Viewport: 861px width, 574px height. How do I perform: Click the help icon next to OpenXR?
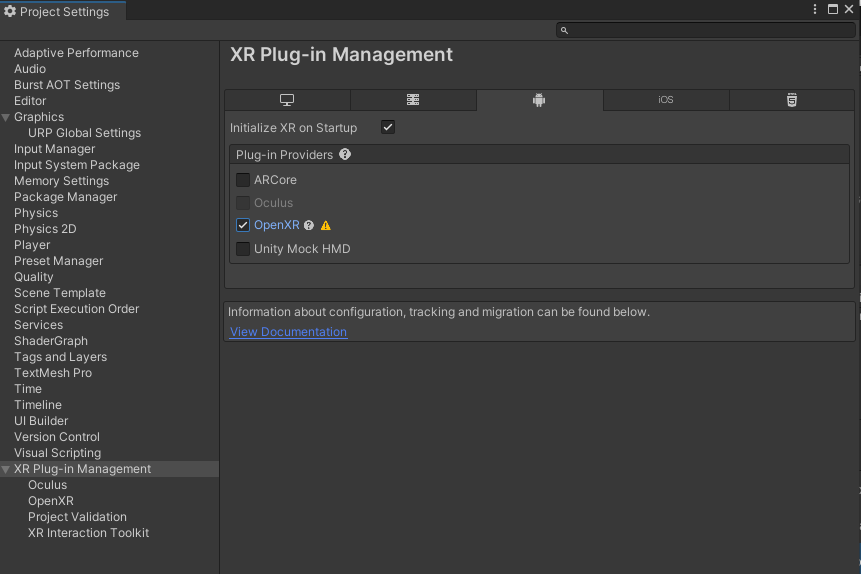(309, 225)
